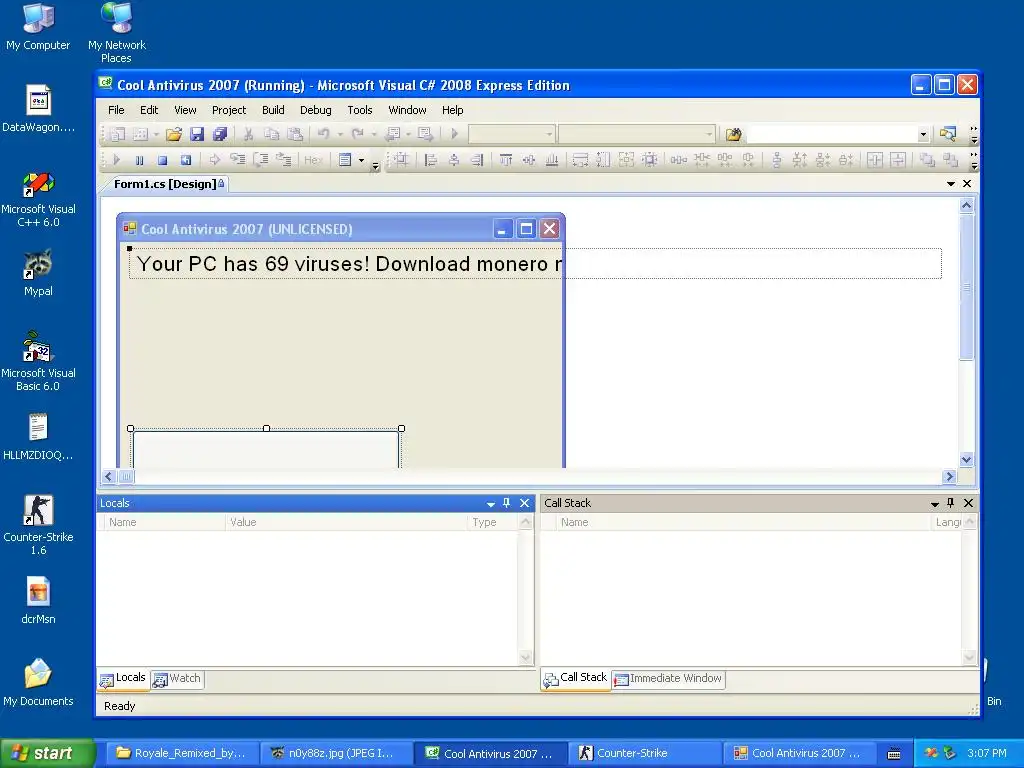Image resolution: width=1024 pixels, height=768 pixels.
Task: Open the solution configurations combo box
Action: pos(512,135)
